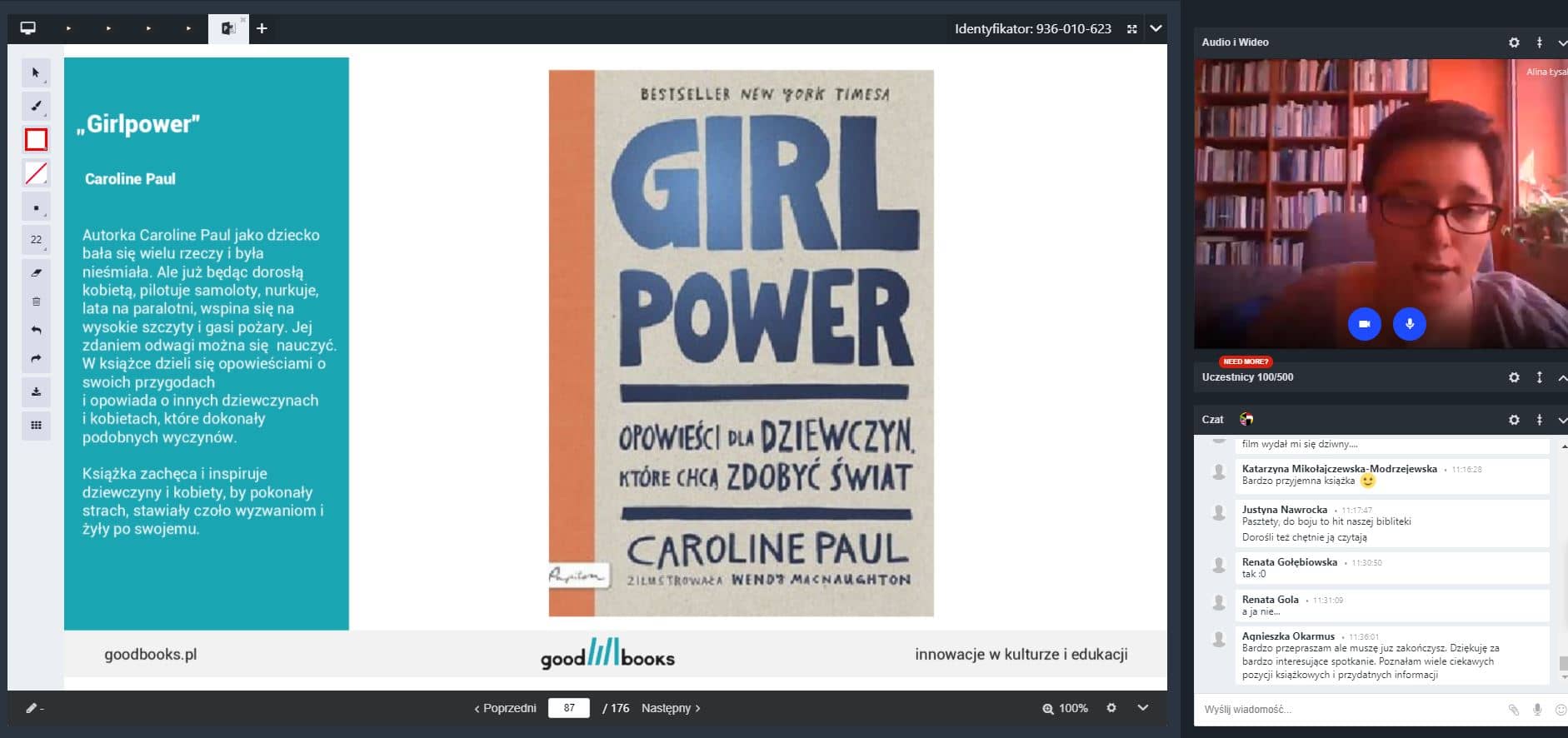
Task: Collapse the bottom bar with the chevron
Action: (x=1143, y=707)
